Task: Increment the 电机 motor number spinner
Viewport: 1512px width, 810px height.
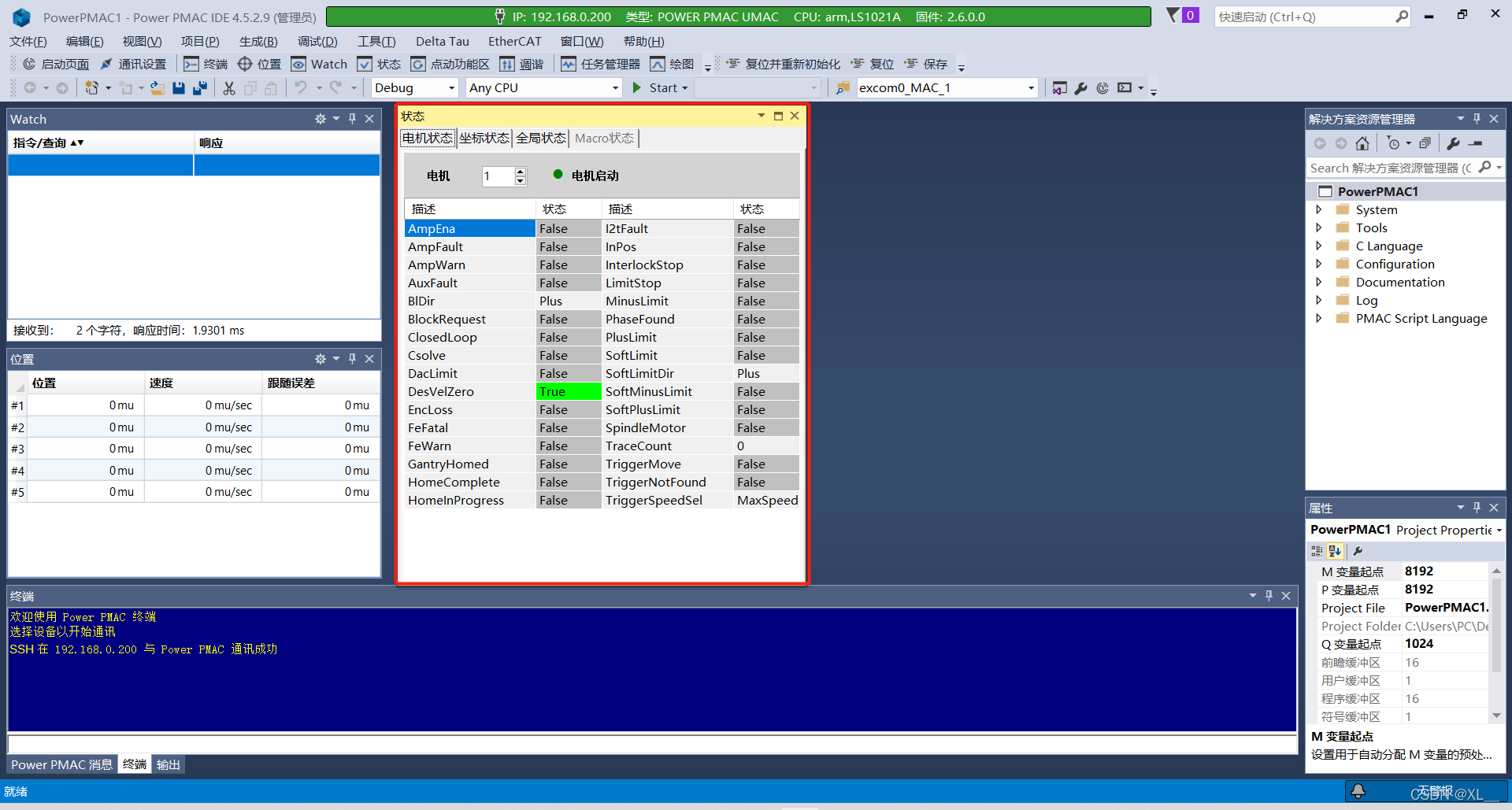Action: 520,172
